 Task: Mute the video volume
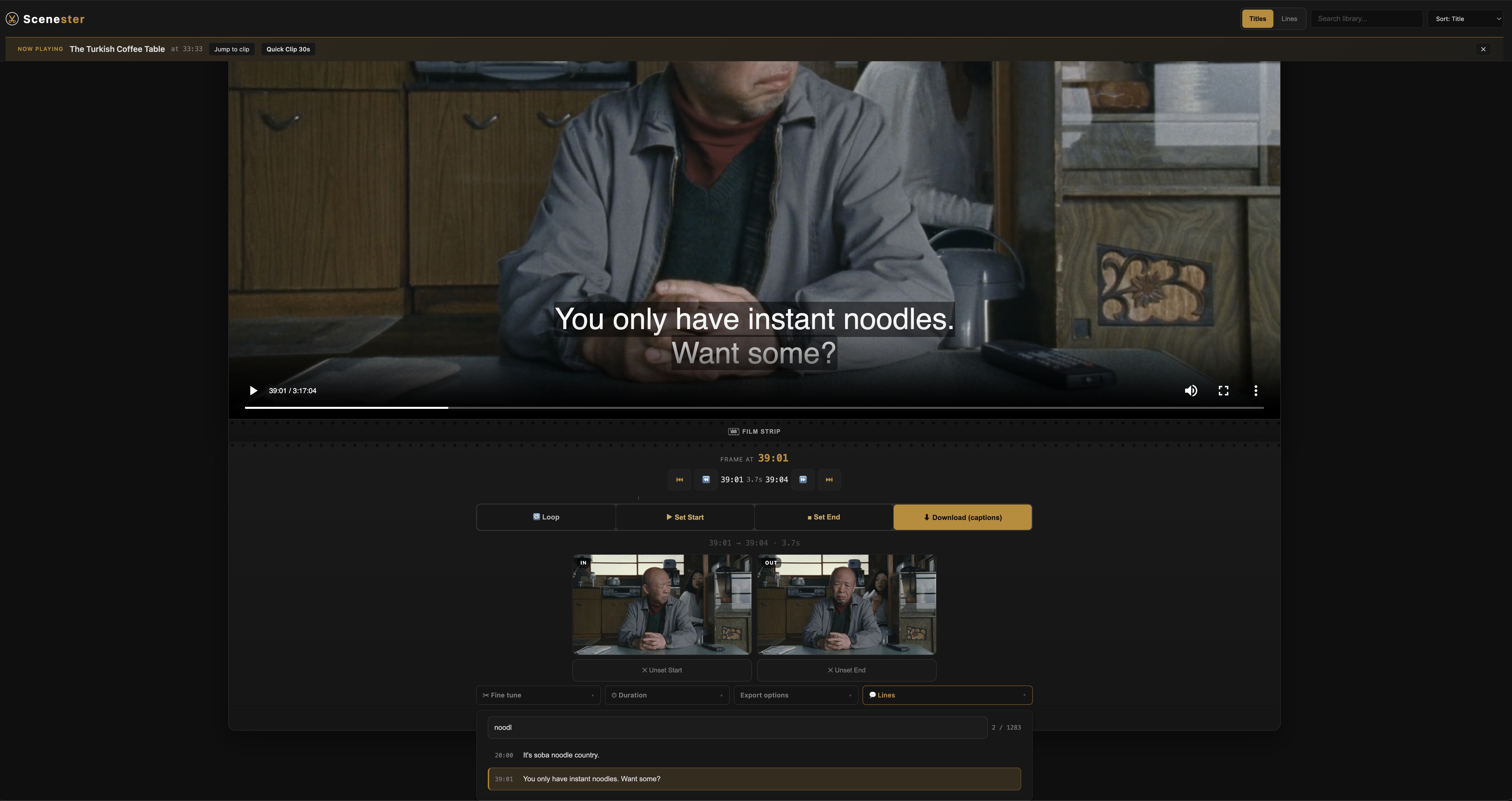pyautogui.click(x=1191, y=391)
